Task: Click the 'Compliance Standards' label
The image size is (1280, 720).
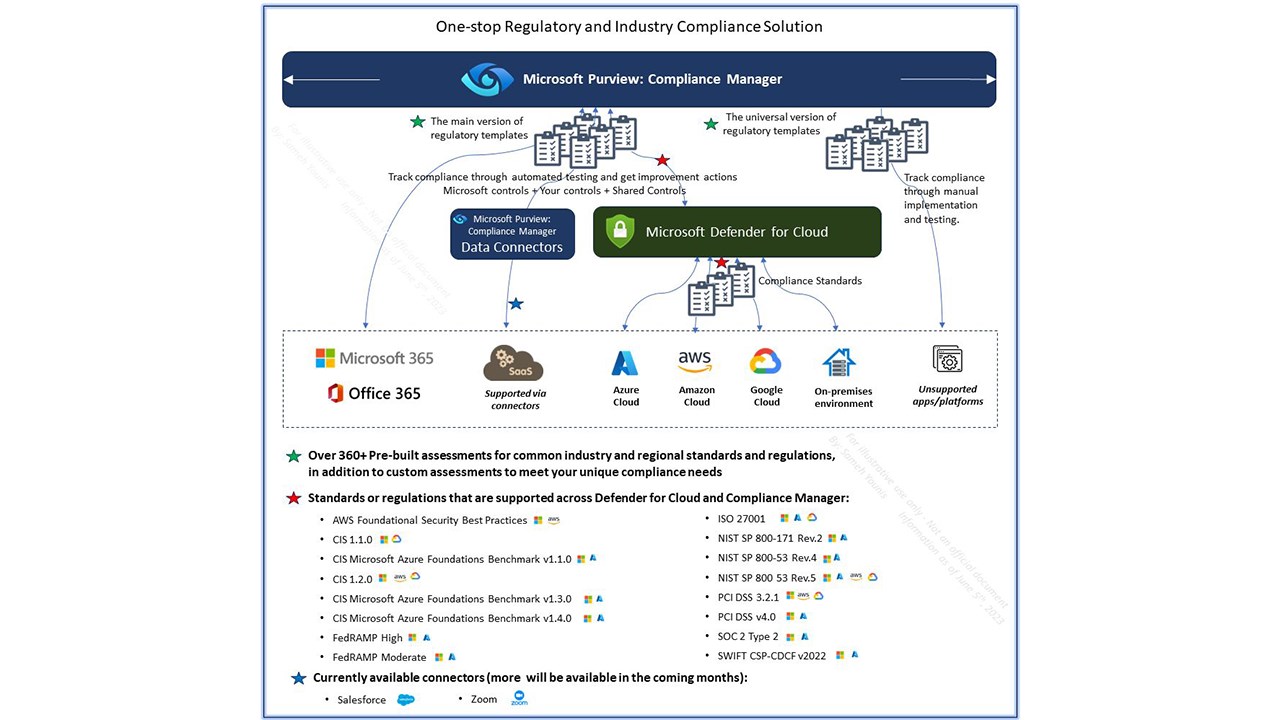Action: [810, 281]
